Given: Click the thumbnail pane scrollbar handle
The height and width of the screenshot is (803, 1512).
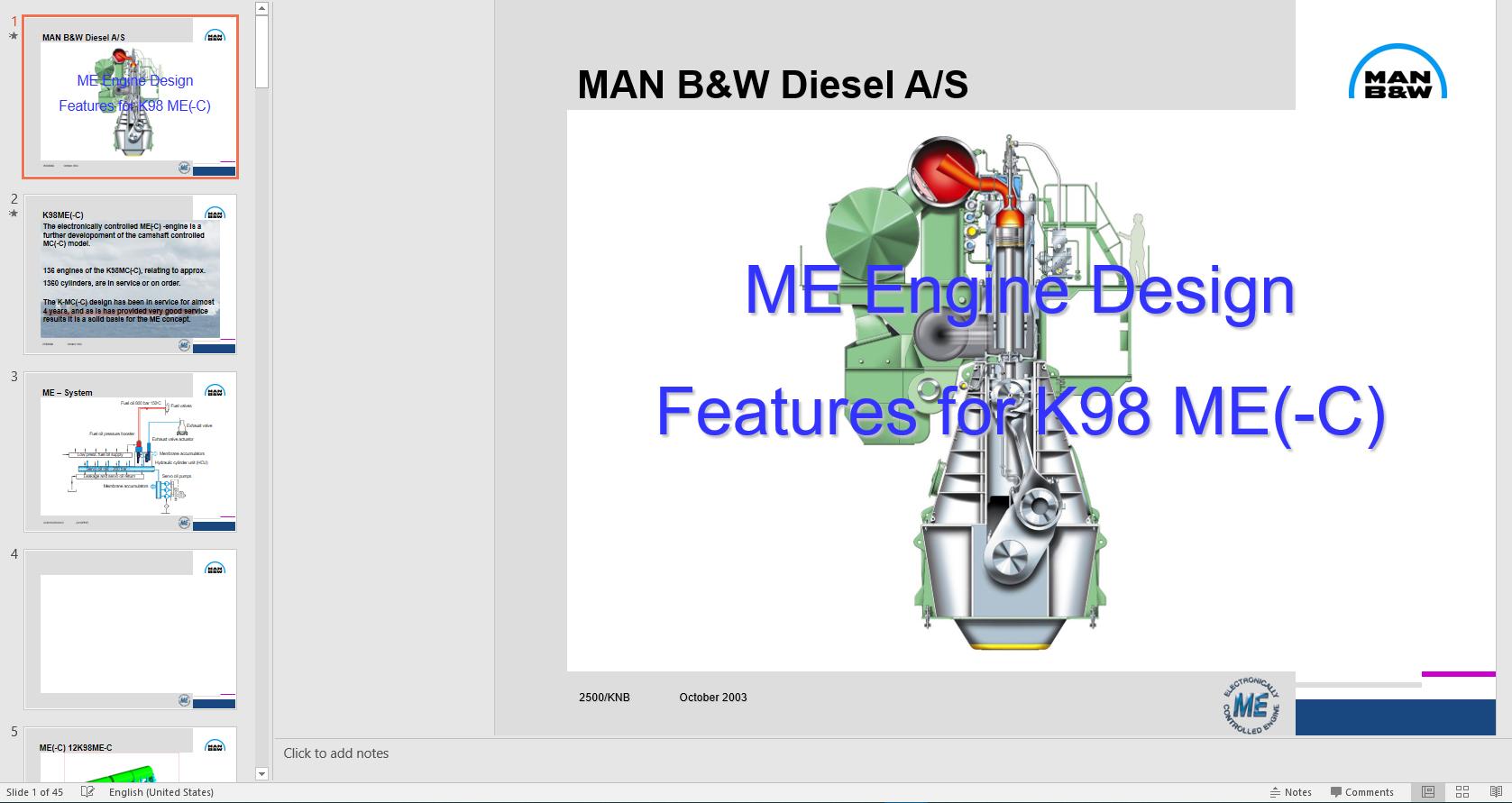Looking at the screenshot, I should (x=262, y=52).
